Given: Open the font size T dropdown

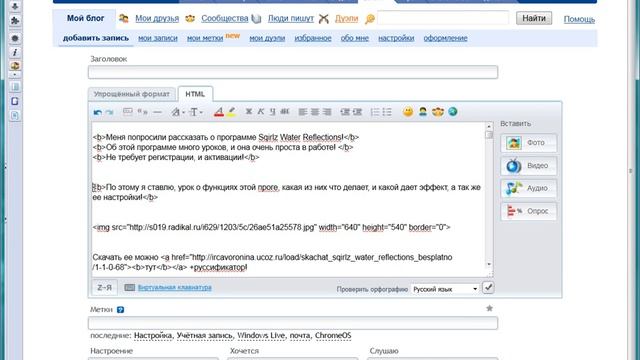Looking at the screenshot, I should tap(196, 112).
